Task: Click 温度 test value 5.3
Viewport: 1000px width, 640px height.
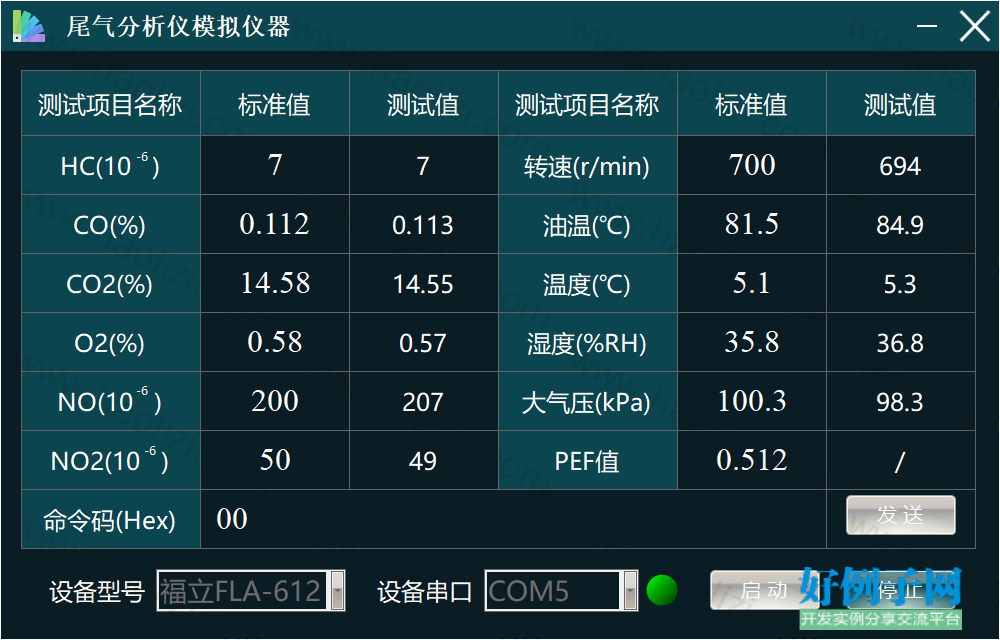Action: pyautogui.click(x=901, y=283)
